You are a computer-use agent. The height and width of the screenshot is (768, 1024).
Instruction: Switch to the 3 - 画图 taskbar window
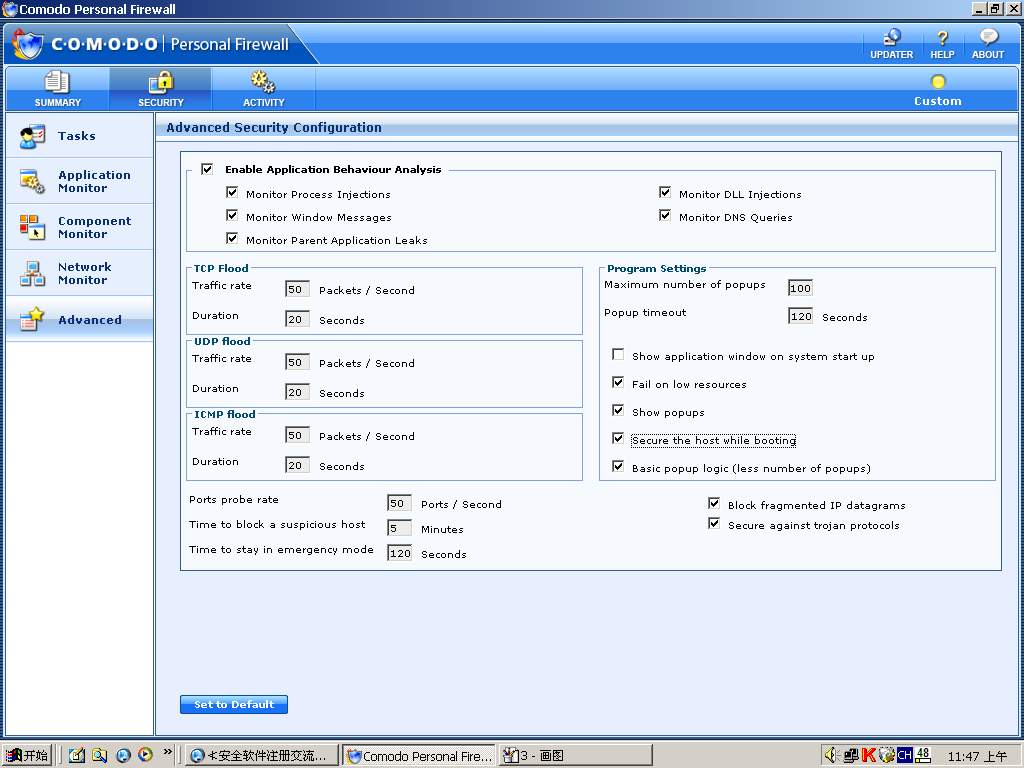(575, 756)
